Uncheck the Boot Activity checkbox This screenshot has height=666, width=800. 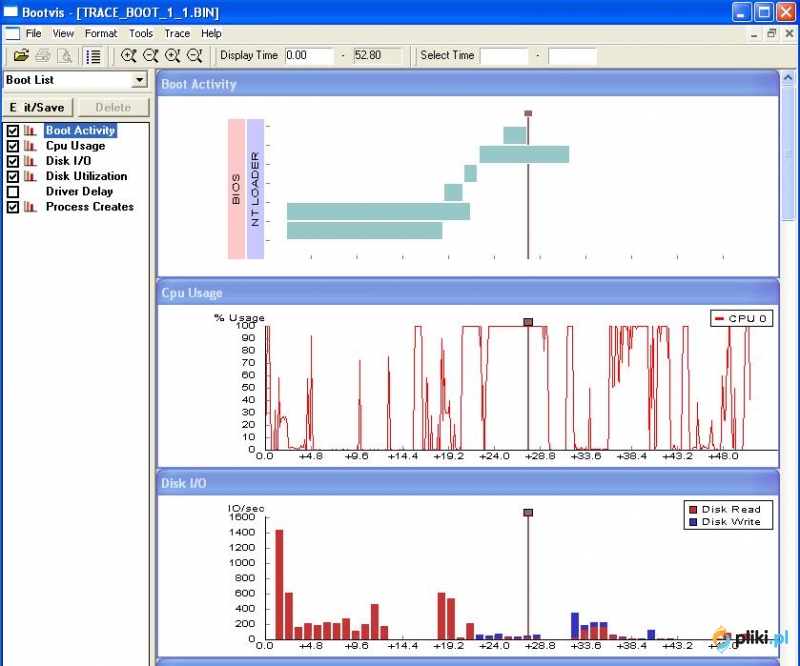pos(13,131)
